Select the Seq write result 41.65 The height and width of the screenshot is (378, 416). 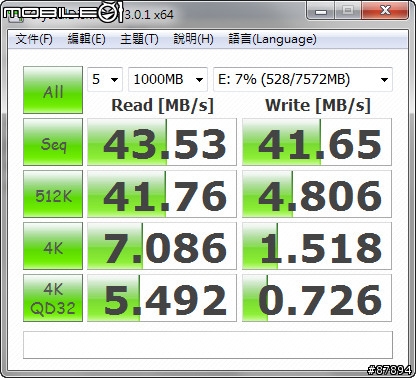pos(317,142)
